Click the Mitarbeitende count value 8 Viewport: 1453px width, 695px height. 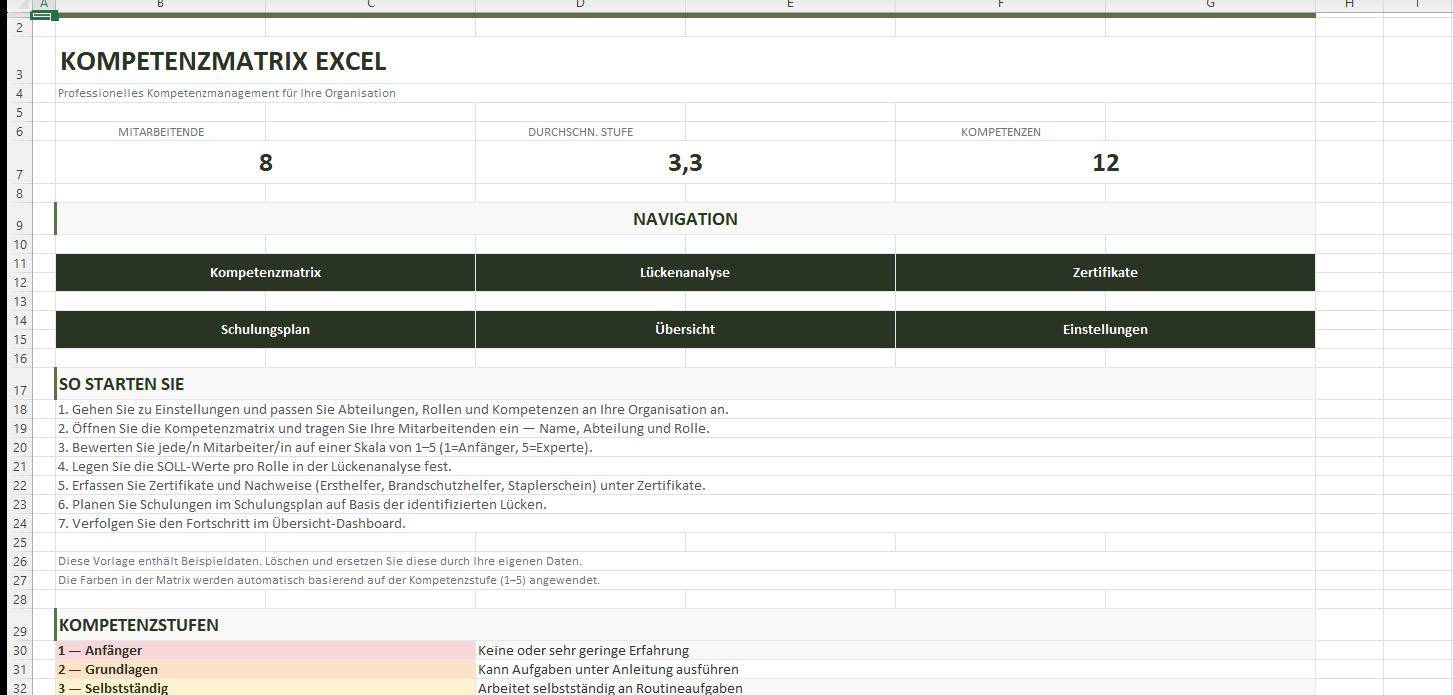[x=265, y=163]
